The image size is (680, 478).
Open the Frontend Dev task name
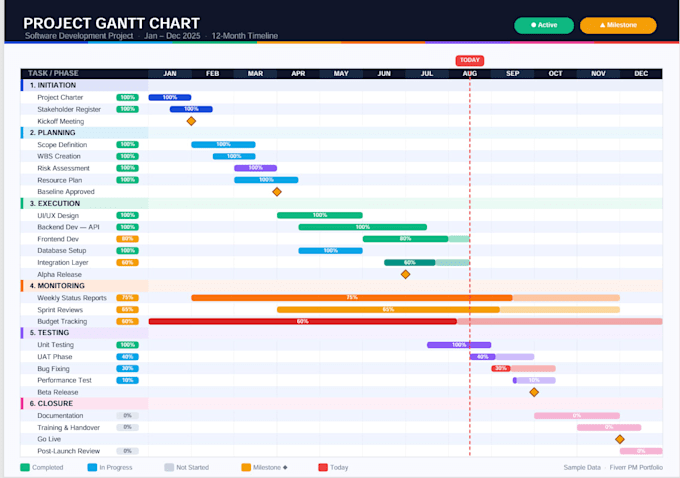pyautogui.click(x=58, y=239)
